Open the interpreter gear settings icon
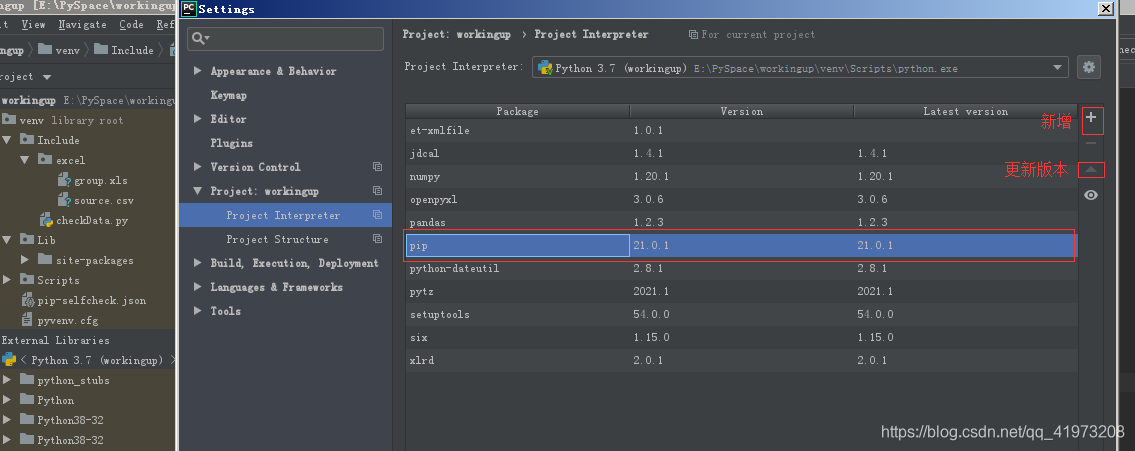Screen dimensions: 1135x451 [x=1089, y=67]
